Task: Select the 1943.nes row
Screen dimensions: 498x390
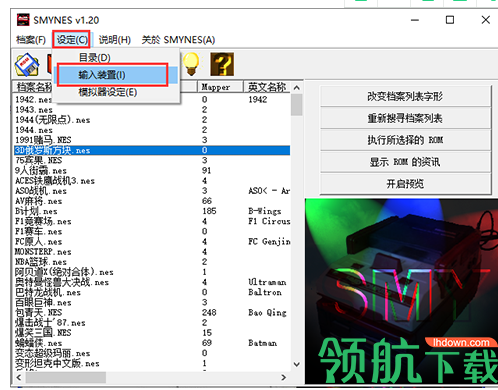Action: pos(152,110)
